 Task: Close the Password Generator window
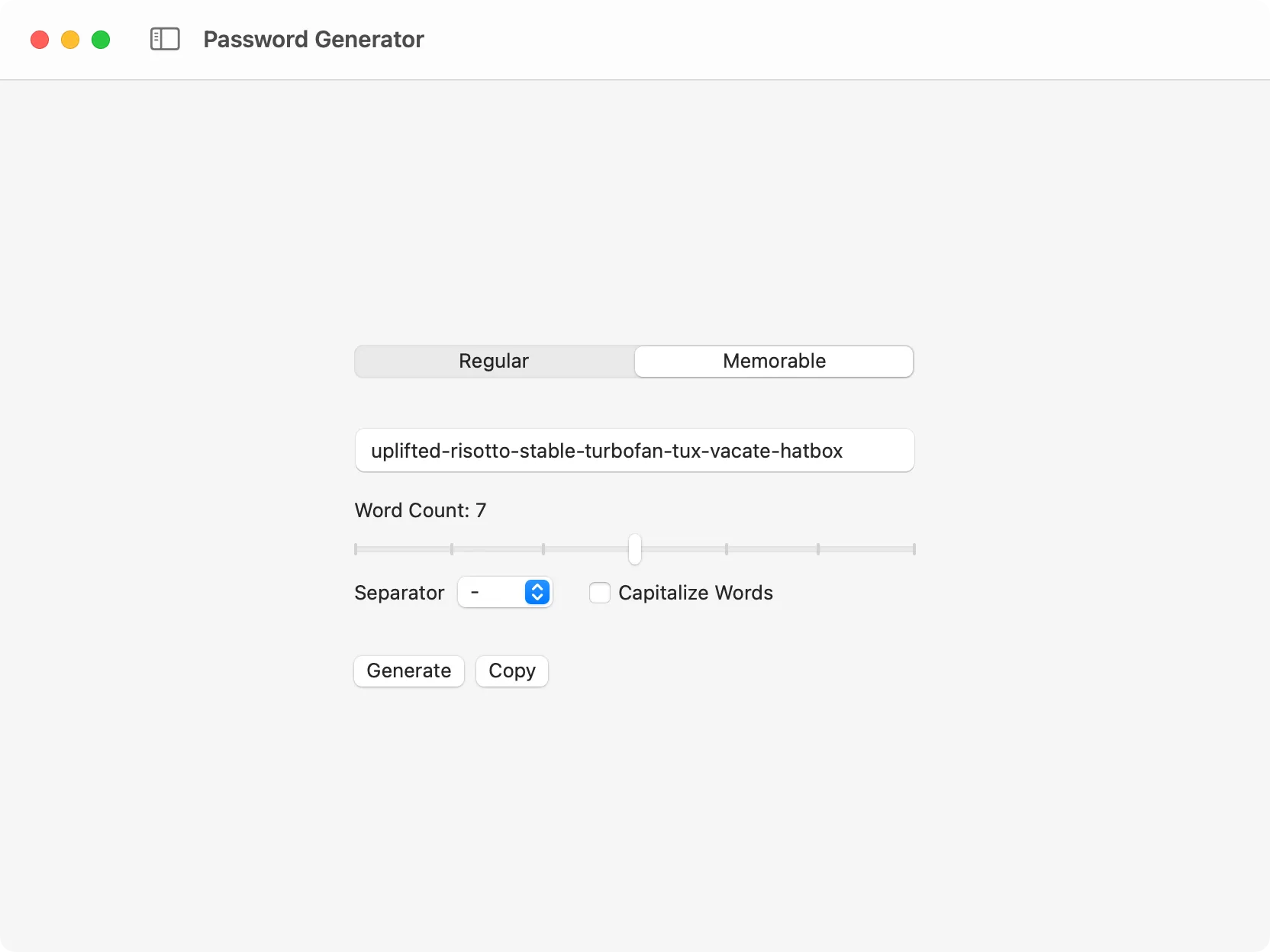point(39,39)
